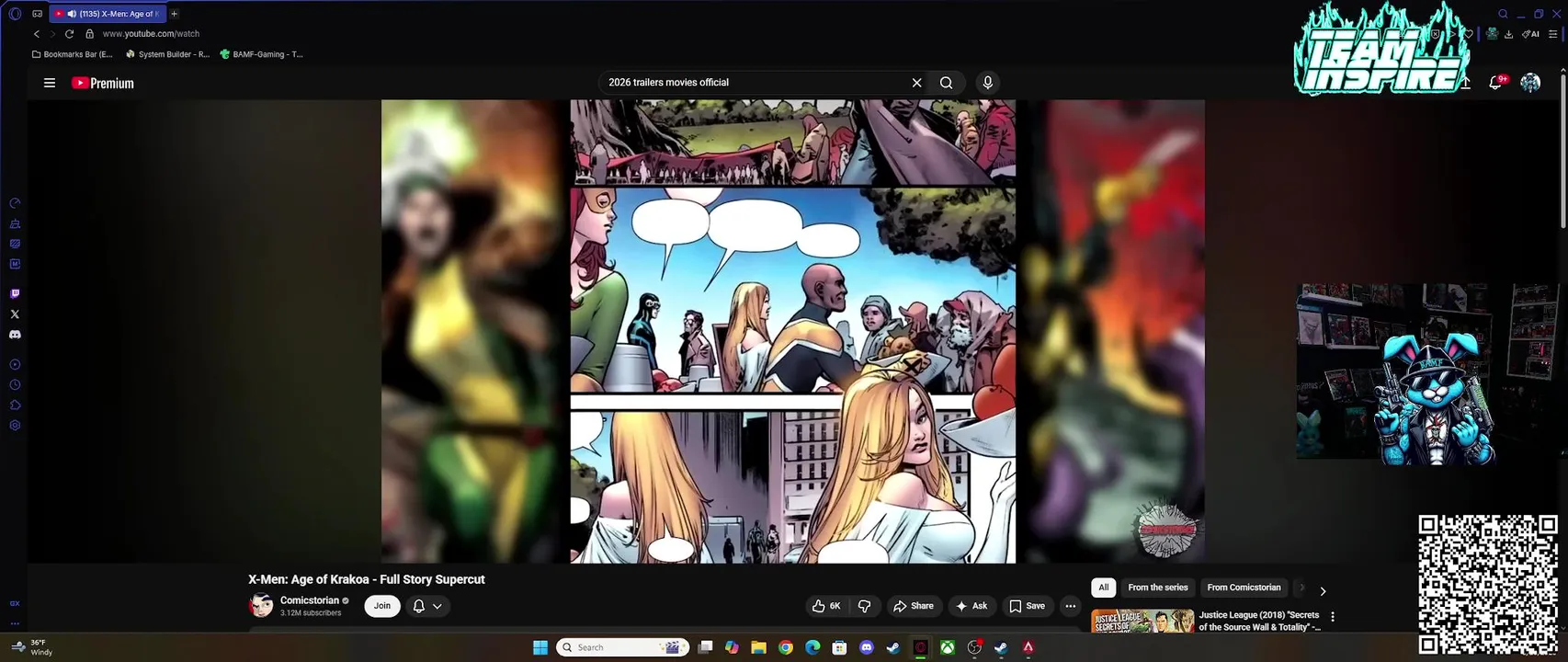Viewport: 1568px width, 662px height.
Task: Go forward in browser history
Action: click(52, 34)
